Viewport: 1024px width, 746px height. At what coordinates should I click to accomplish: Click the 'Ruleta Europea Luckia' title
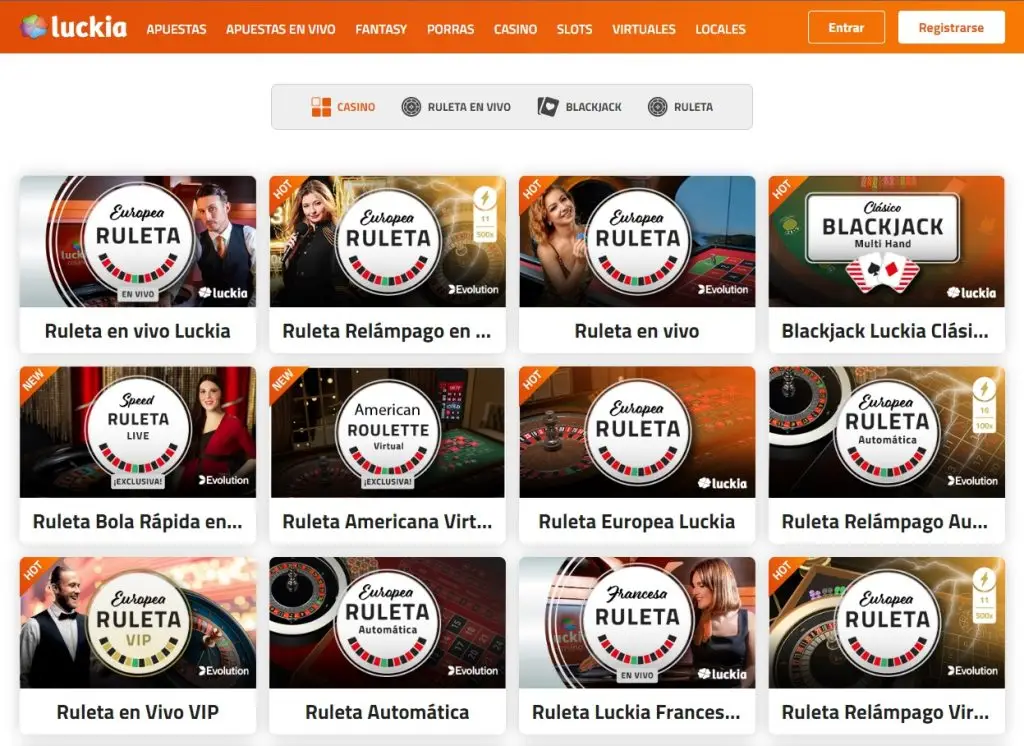point(637,521)
